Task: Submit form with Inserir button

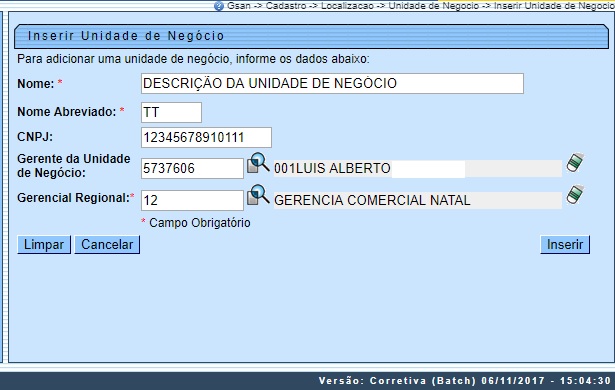Action: click(565, 244)
